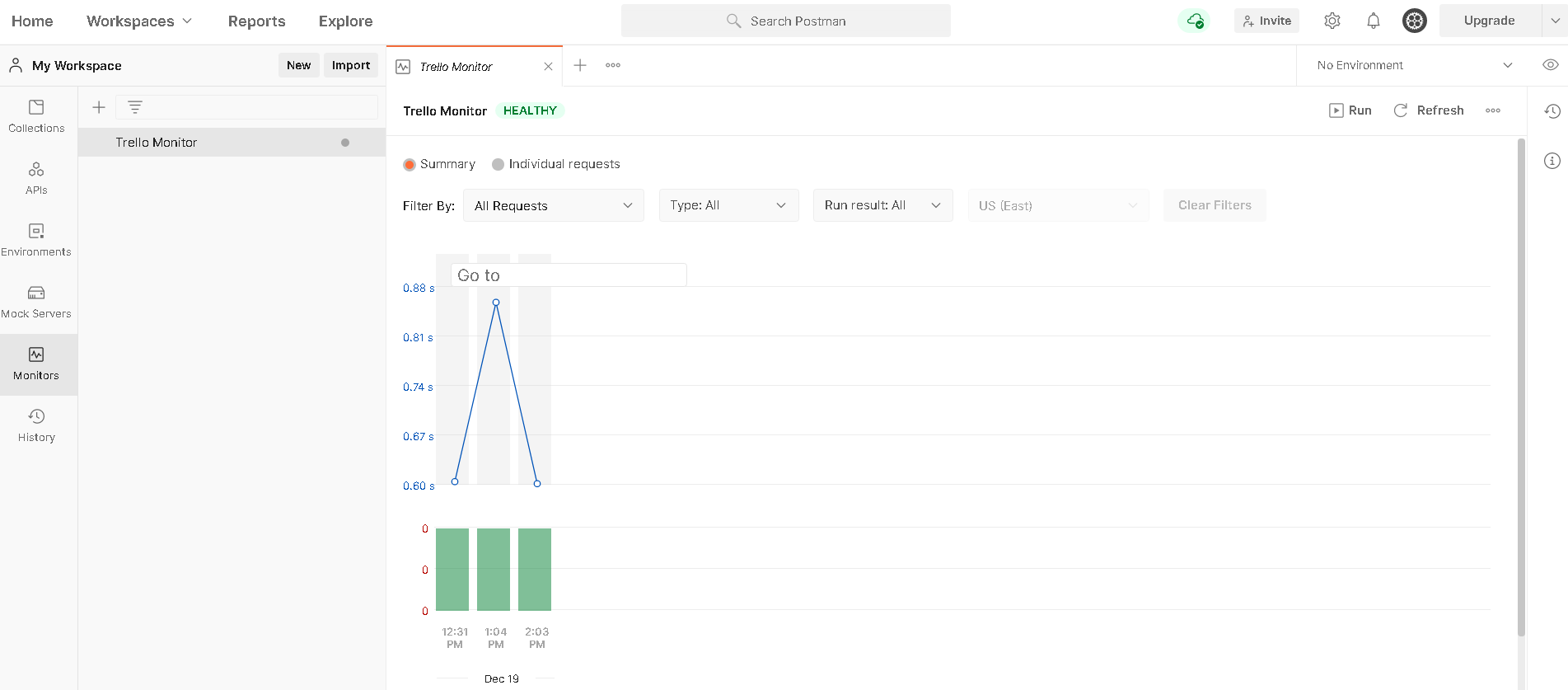Viewport: 1568px width, 690px height.
Task: Open the Collections sidebar panel
Action: tap(36, 116)
